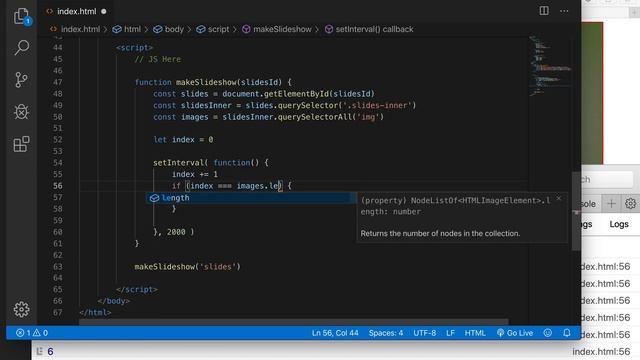Open devtools settings gear icon
The image size is (640, 360).
tap(630, 203)
